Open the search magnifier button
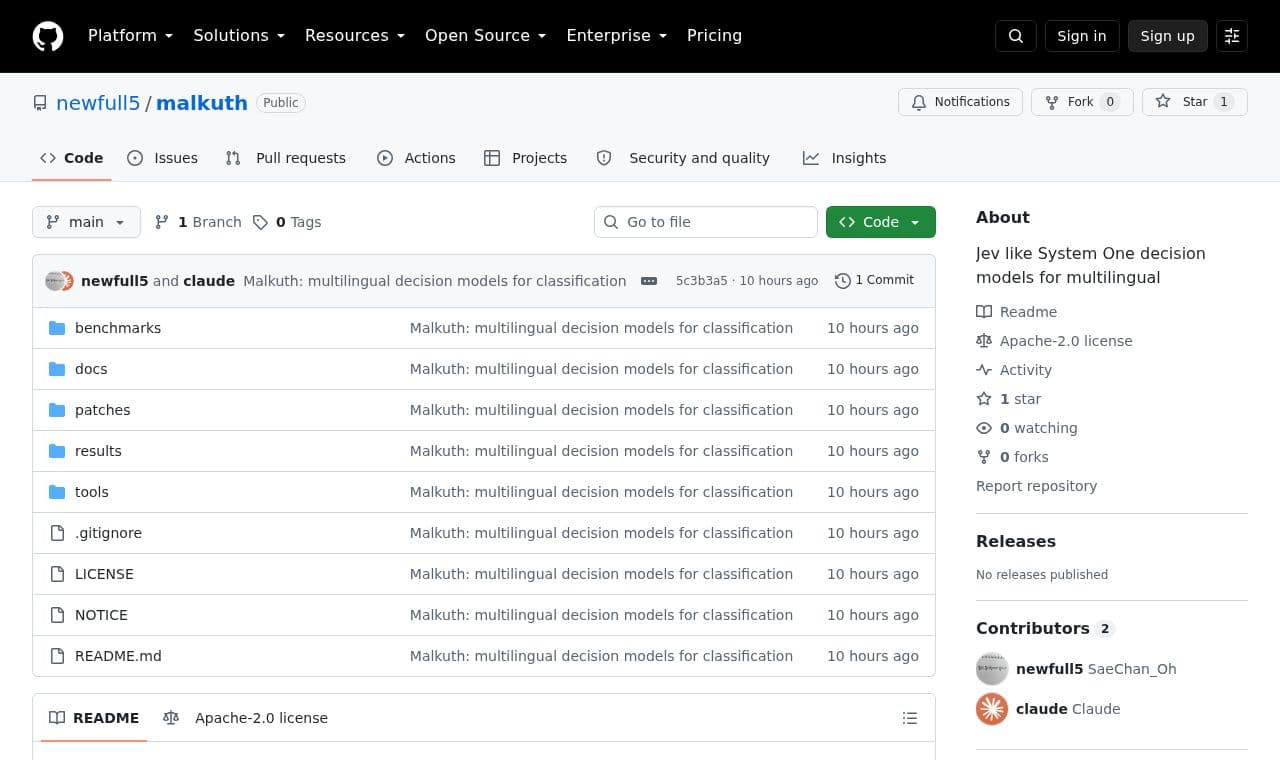The height and width of the screenshot is (760, 1280). point(1016,36)
